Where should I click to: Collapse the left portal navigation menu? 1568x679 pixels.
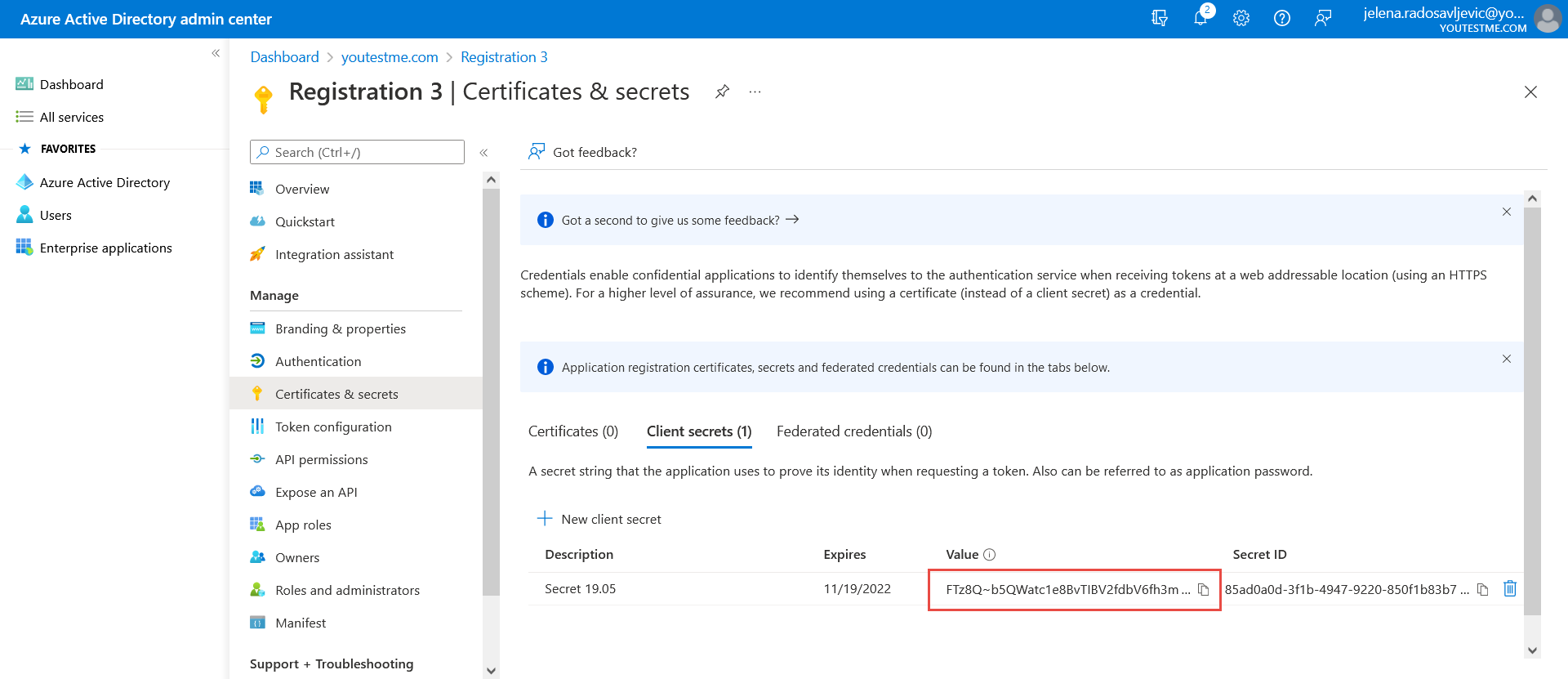tap(216, 53)
